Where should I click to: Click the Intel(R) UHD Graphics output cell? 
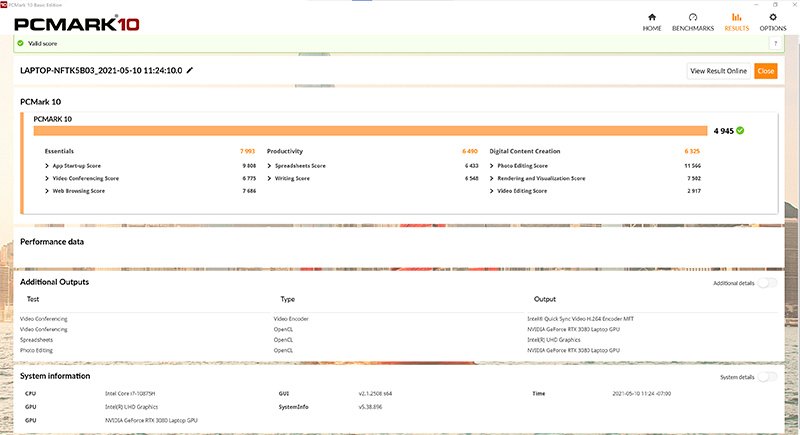(x=554, y=340)
